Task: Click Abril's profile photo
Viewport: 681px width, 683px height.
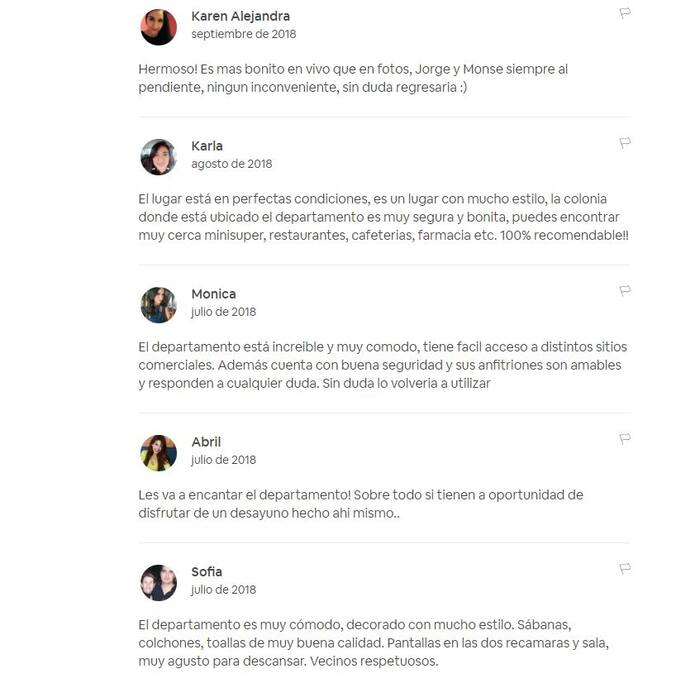Action: click(x=159, y=453)
